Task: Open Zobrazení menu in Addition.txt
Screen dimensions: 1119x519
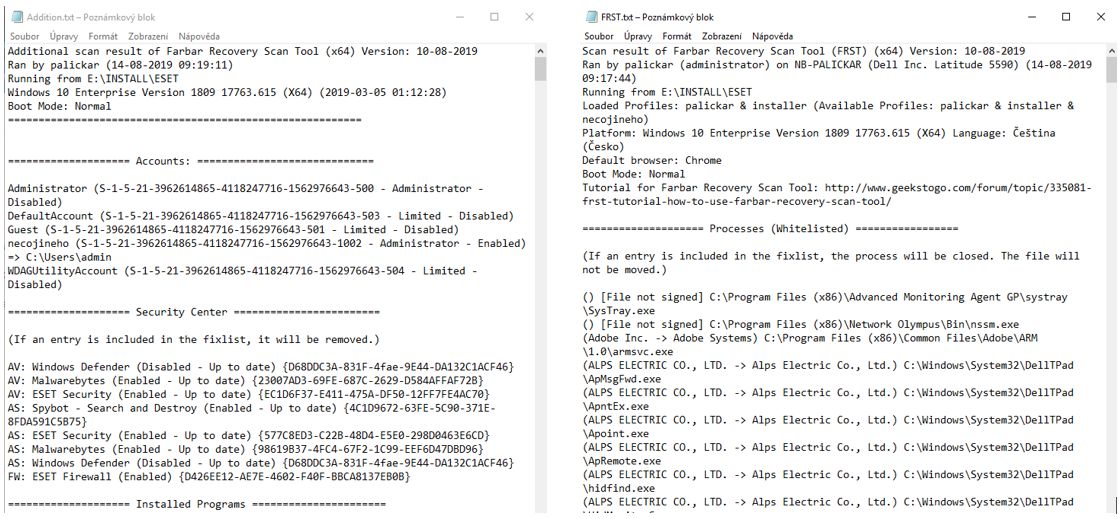Action: click(148, 36)
